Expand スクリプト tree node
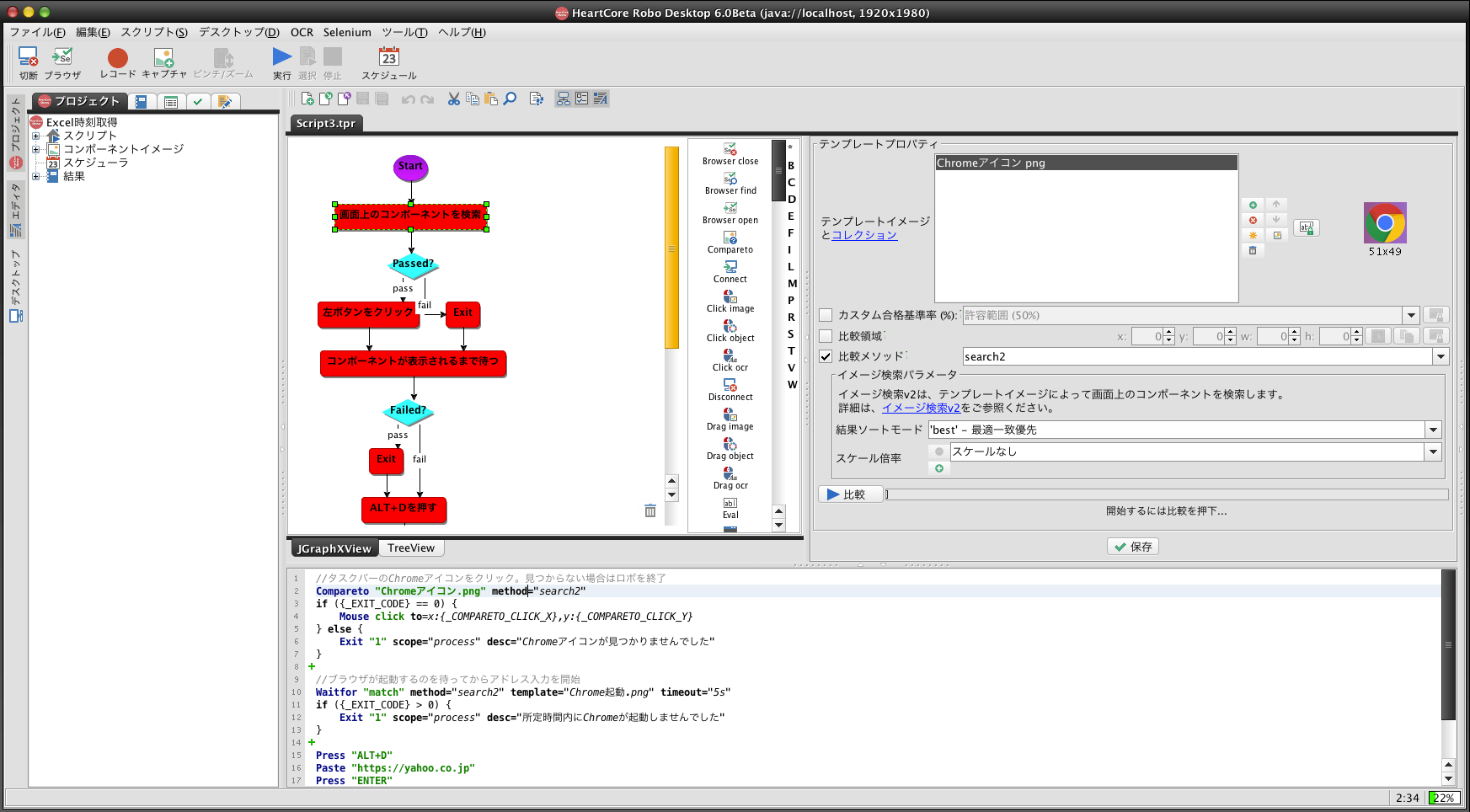This screenshot has width=1470, height=812. click(x=36, y=136)
